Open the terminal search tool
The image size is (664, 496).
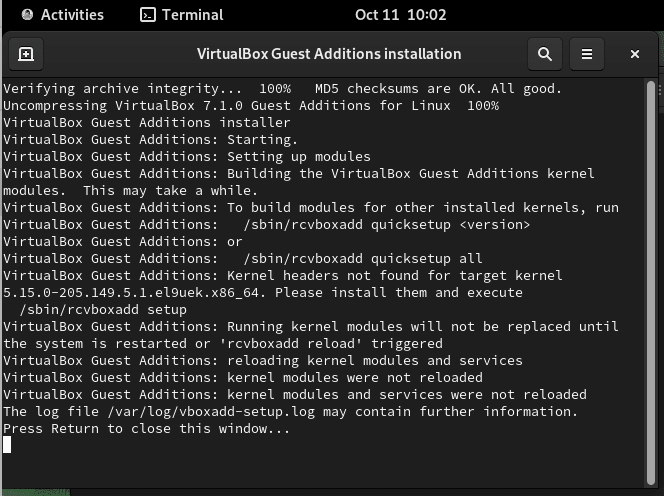click(545, 54)
